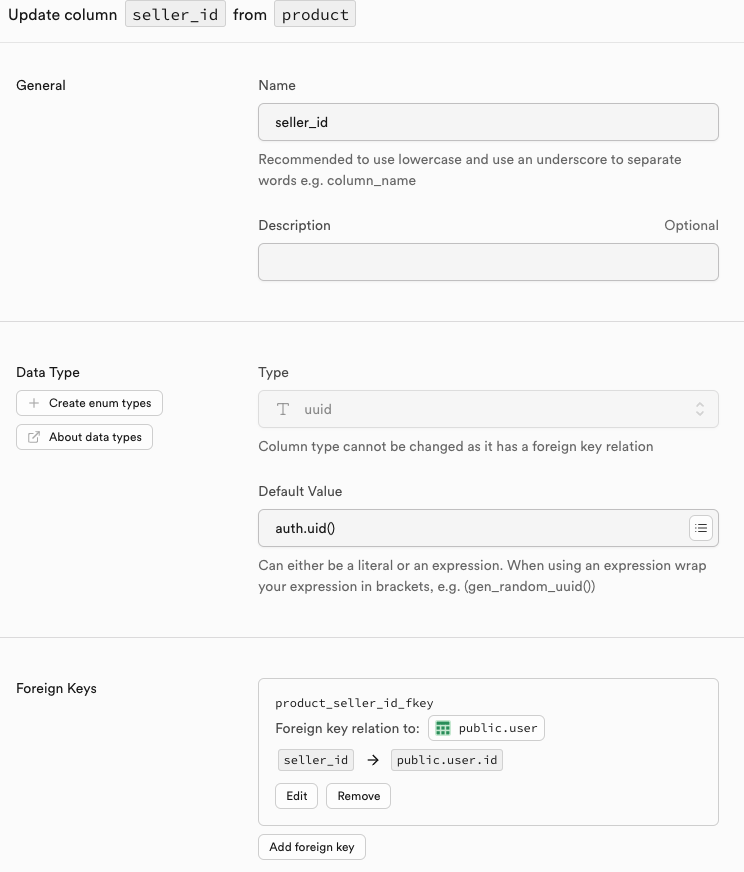Click the seller_id tag in the title
This screenshot has height=872, width=744.
click(x=175, y=16)
